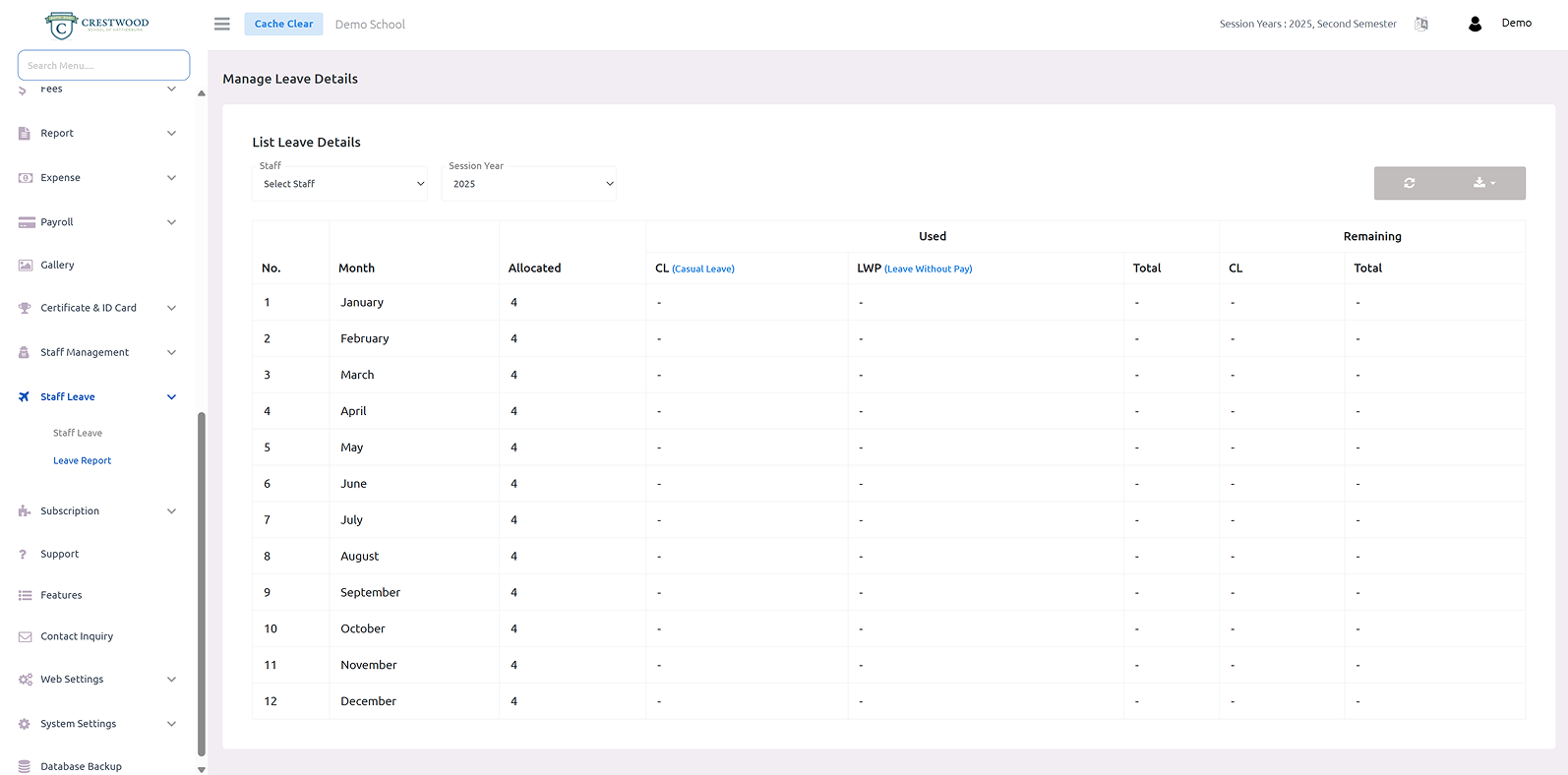This screenshot has width=1568, height=775.
Task: Go to the Staff Leave sub-item
Action: coord(78,433)
